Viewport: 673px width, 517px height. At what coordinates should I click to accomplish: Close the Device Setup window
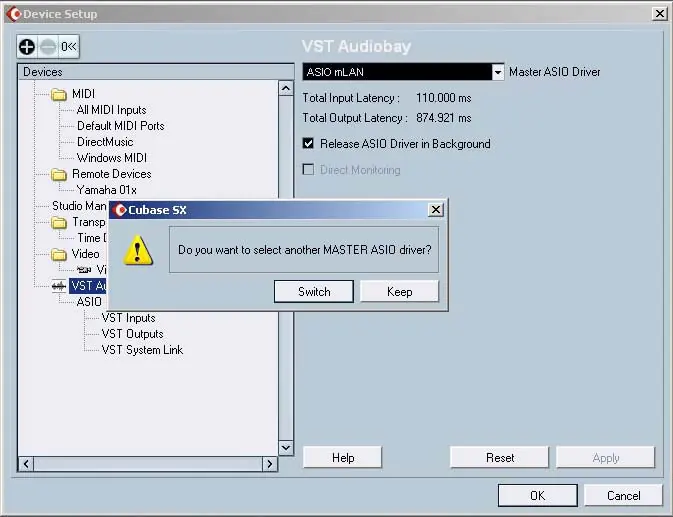point(660,14)
